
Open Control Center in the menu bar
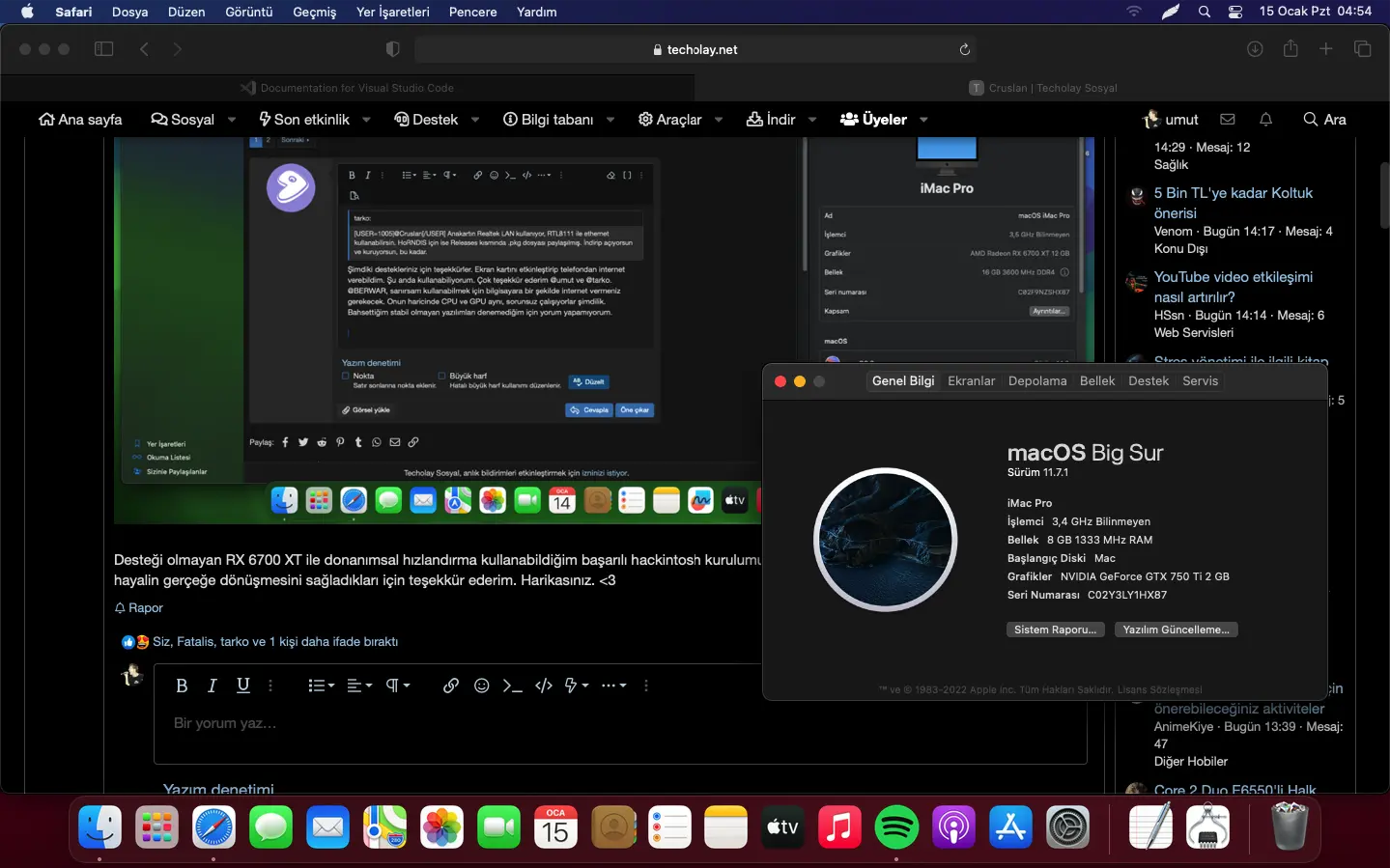click(1235, 12)
